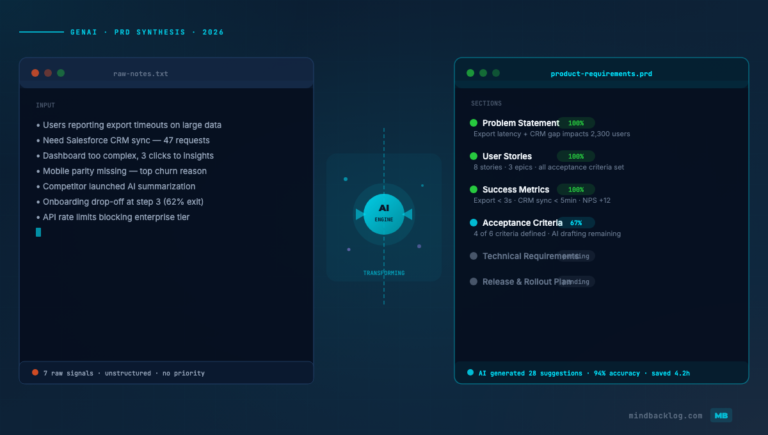The width and height of the screenshot is (768, 435).
Task: Click the SECTIONS label in PRD window
Action: [x=486, y=103]
